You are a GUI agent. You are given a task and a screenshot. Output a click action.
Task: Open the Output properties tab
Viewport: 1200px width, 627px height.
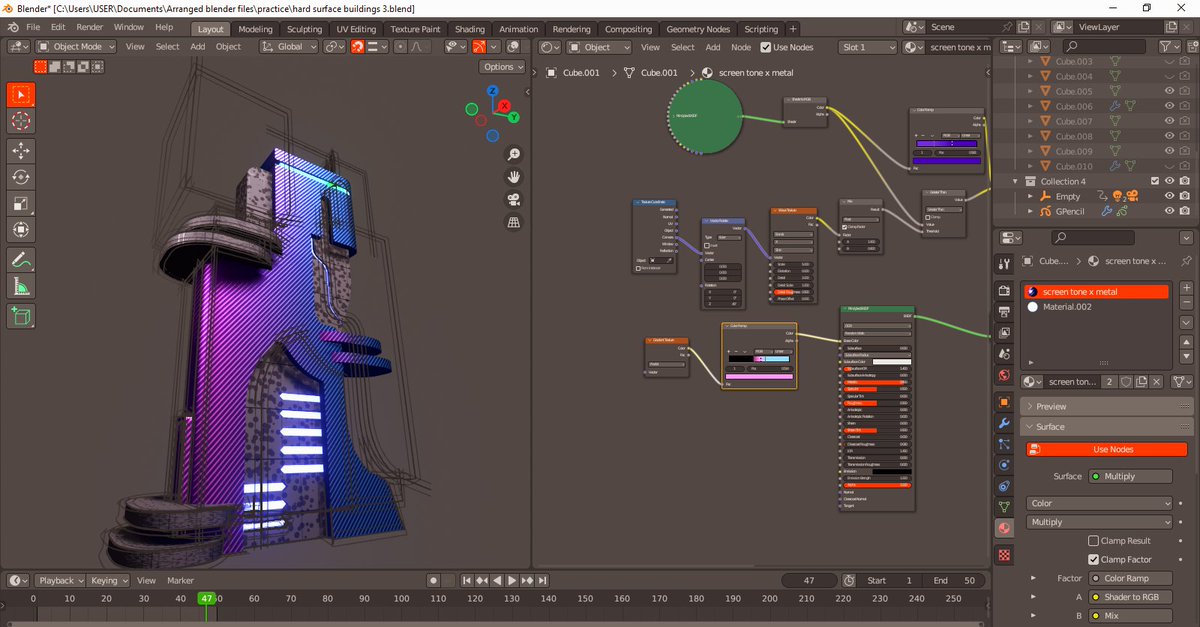pos(1004,312)
